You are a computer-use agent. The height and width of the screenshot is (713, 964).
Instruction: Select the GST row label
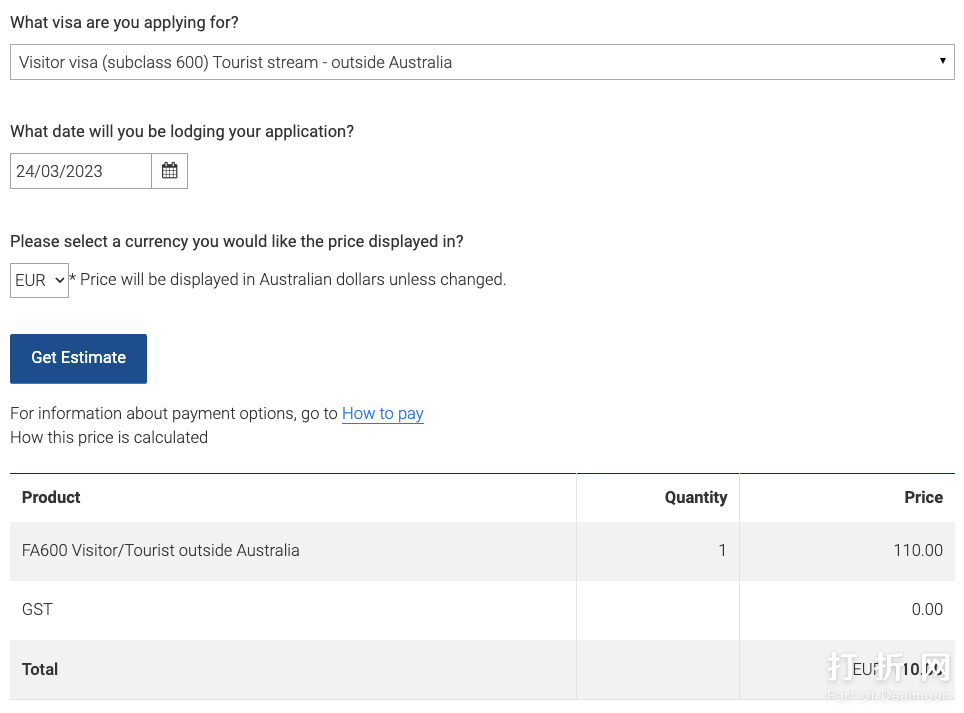click(37, 609)
